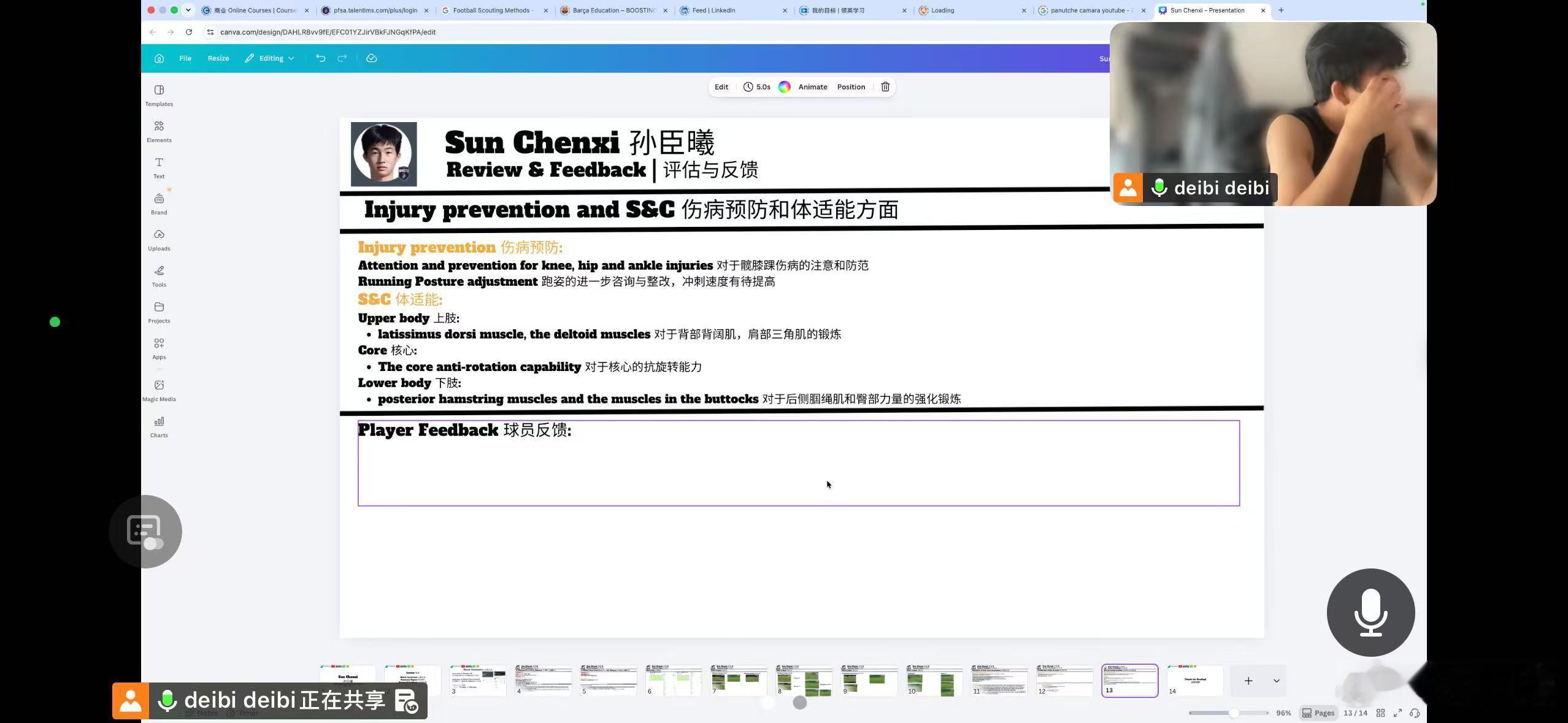
Task: Open the Resize menu
Action: (x=218, y=58)
